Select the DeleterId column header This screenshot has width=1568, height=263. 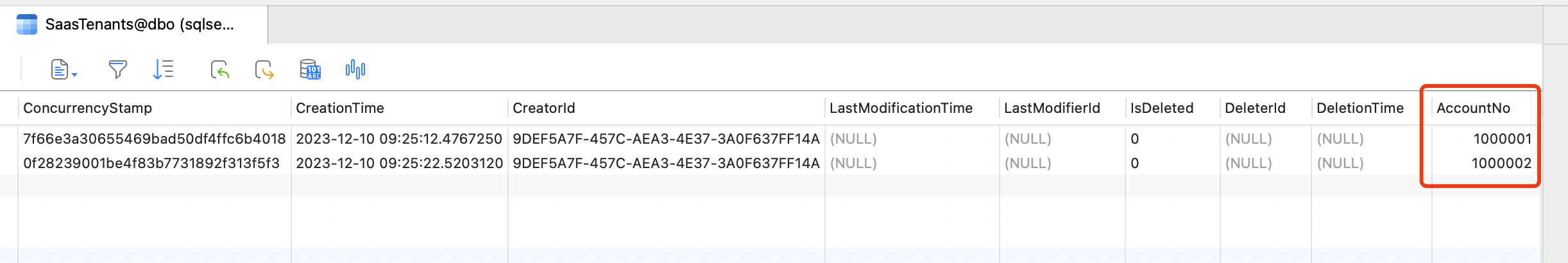(1254, 108)
